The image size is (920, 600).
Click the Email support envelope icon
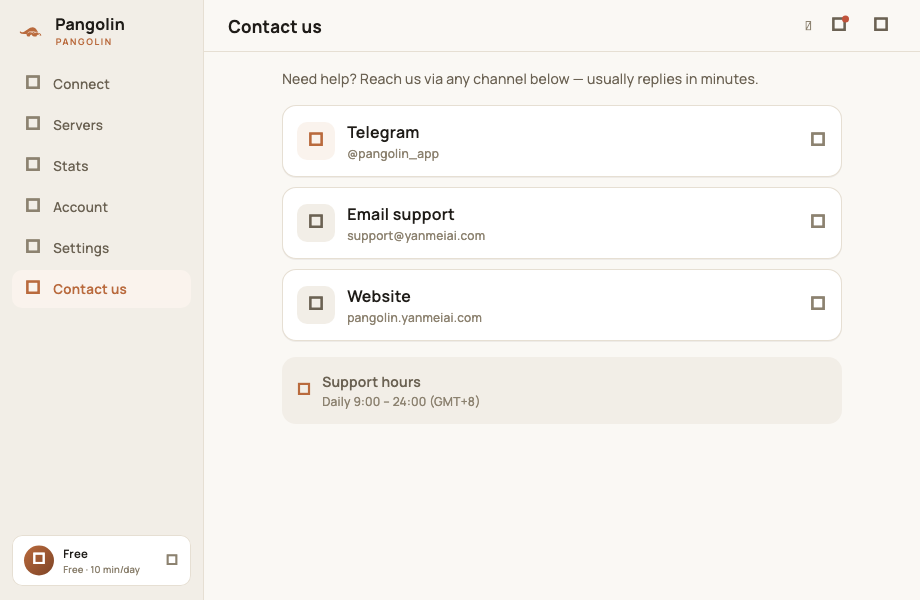(316, 222)
